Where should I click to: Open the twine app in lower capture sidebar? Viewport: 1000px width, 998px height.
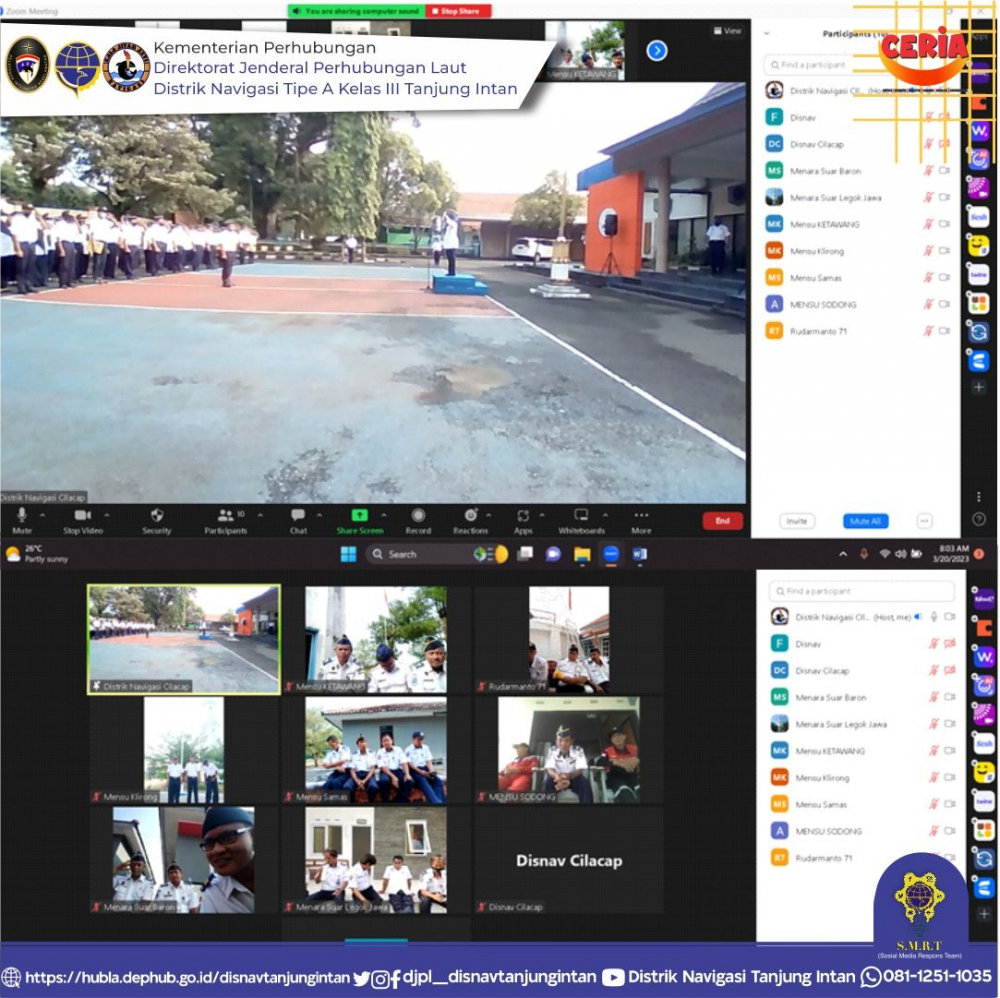pos(983,801)
